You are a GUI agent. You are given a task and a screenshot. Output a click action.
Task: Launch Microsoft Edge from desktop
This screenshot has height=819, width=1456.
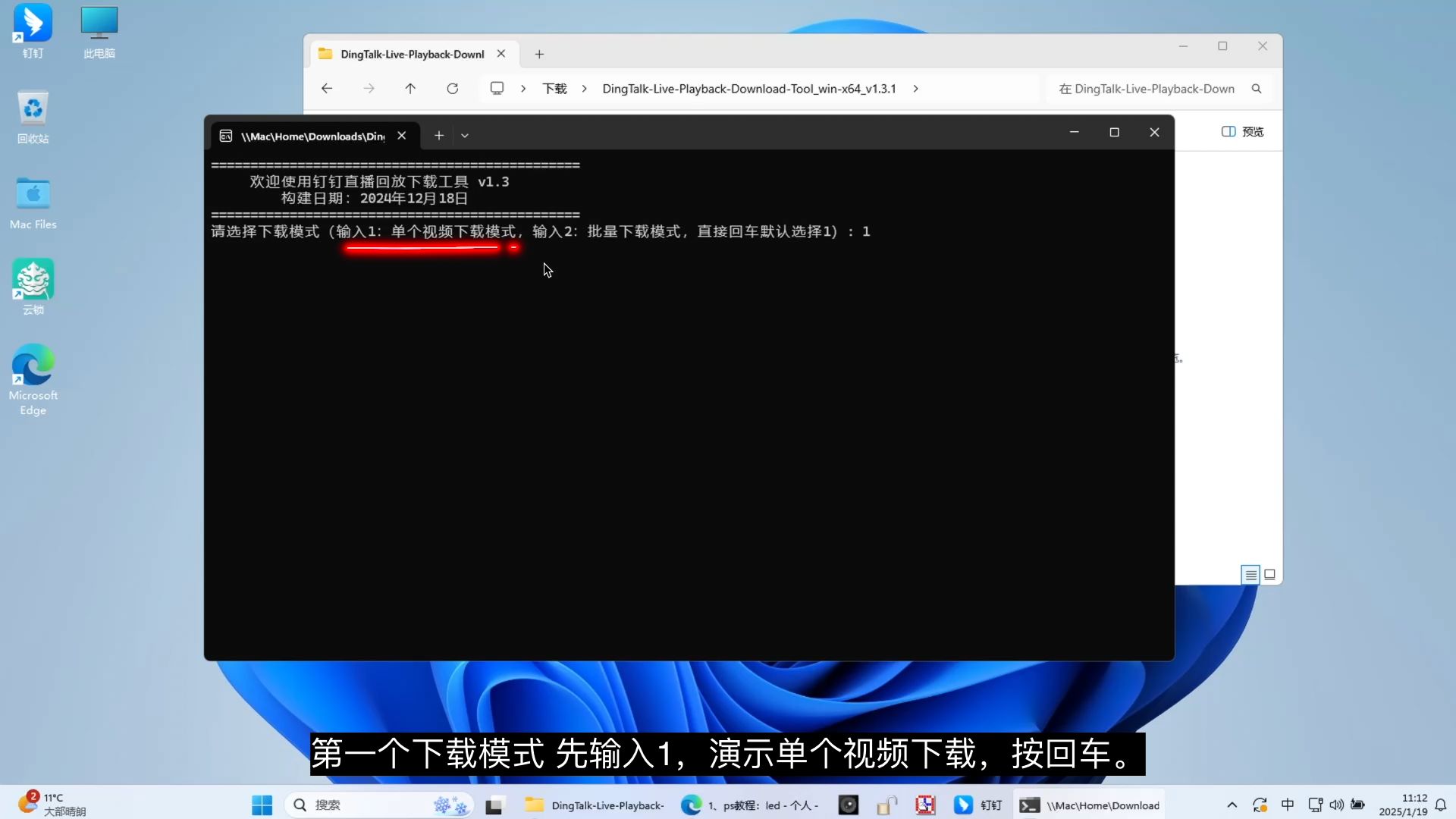33,379
